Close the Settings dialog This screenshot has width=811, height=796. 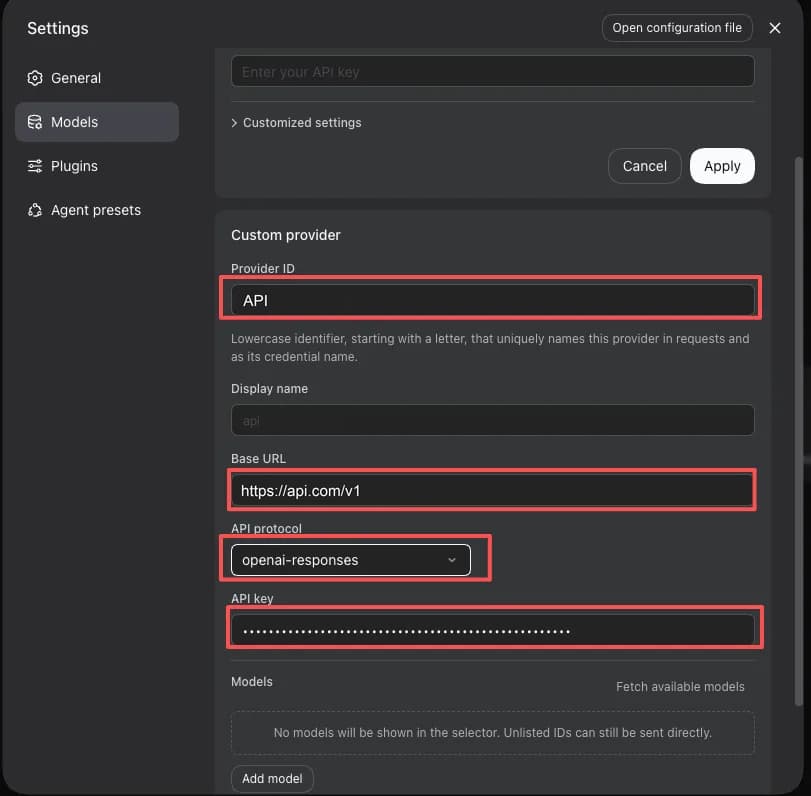tap(774, 28)
